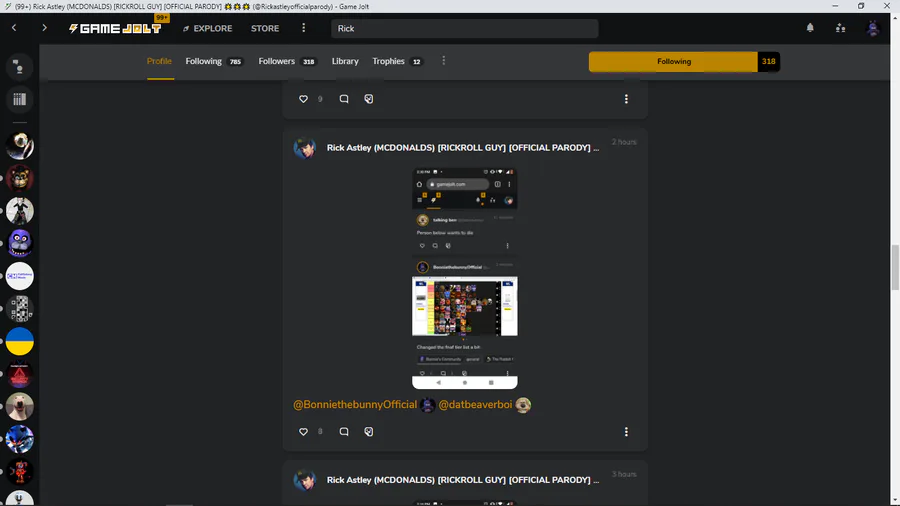900x506 pixels.
Task: Open the red robot community in sidebar
Action: click(20, 472)
